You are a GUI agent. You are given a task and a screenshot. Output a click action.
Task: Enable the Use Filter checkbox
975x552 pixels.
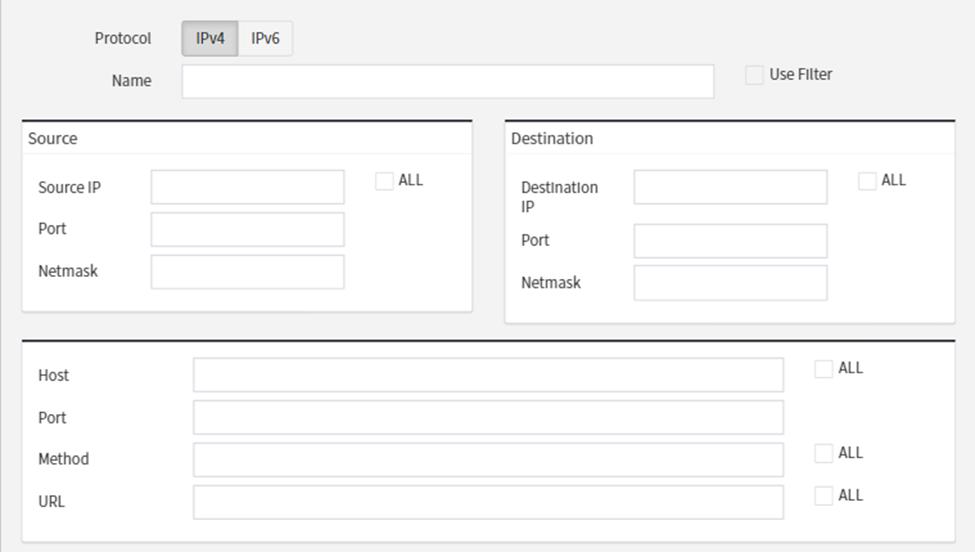(x=754, y=75)
